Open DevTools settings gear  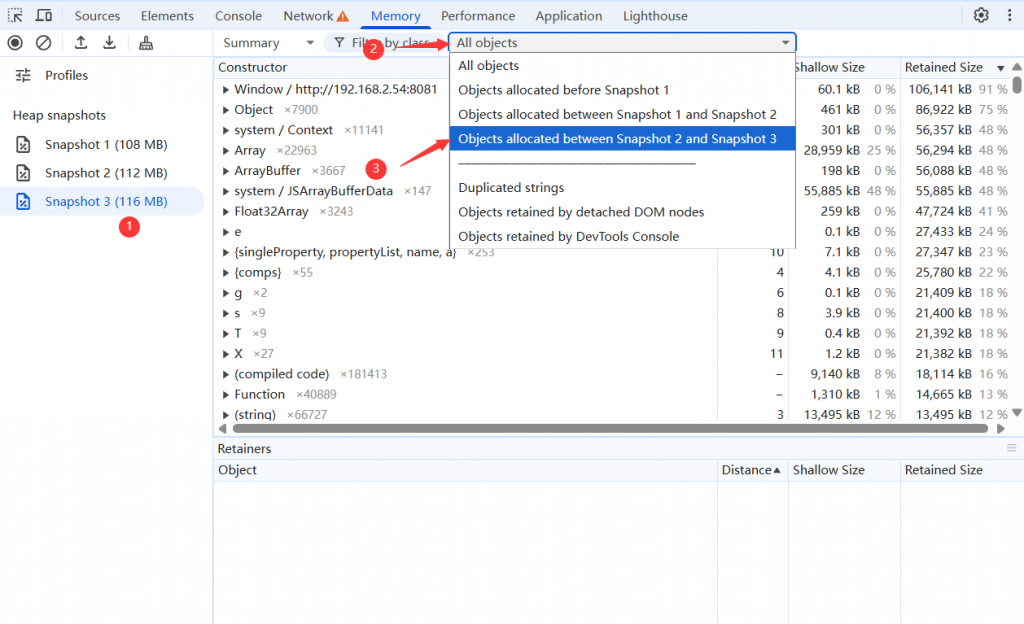tap(981, 16)
